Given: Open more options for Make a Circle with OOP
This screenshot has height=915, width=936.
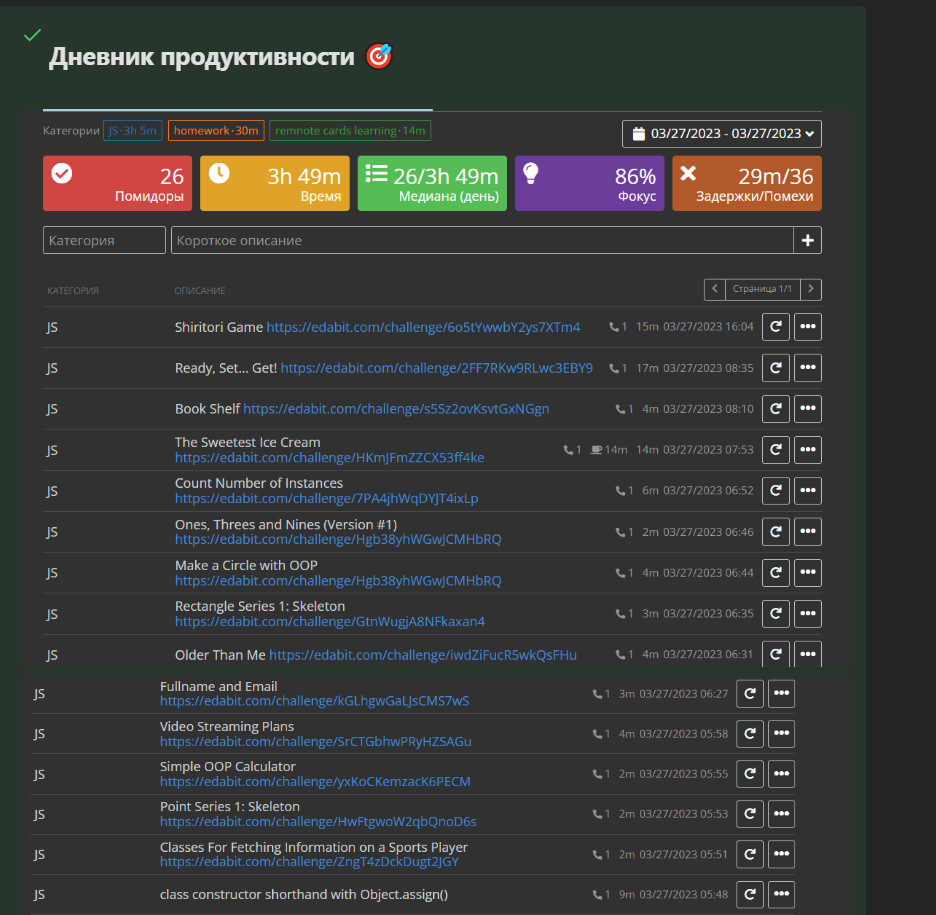Looking at the screenshot, I should (x=807, y=573).
